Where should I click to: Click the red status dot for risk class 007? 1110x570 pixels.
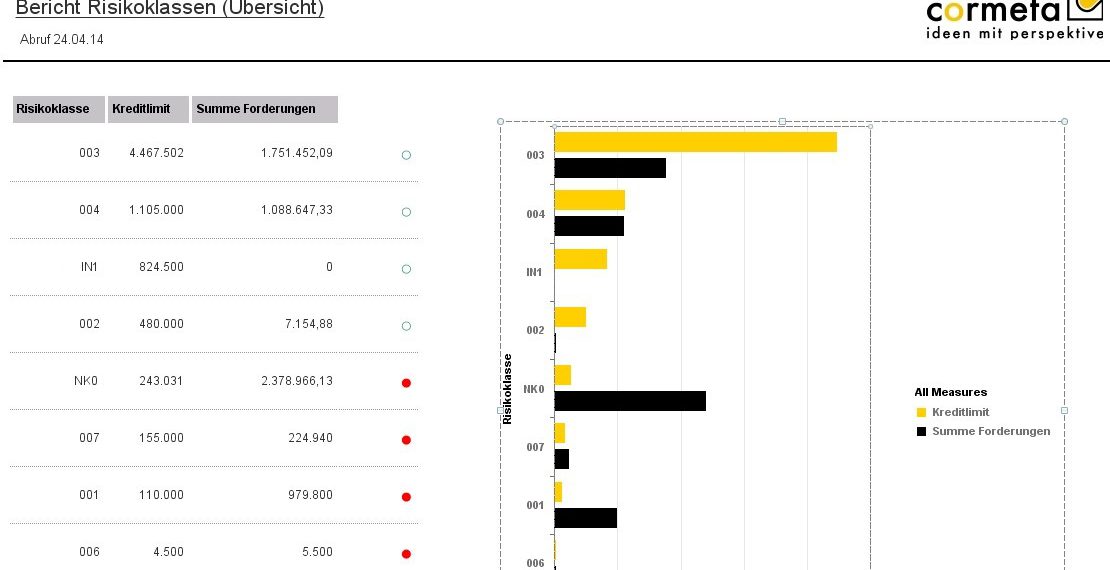pos(406,440)
